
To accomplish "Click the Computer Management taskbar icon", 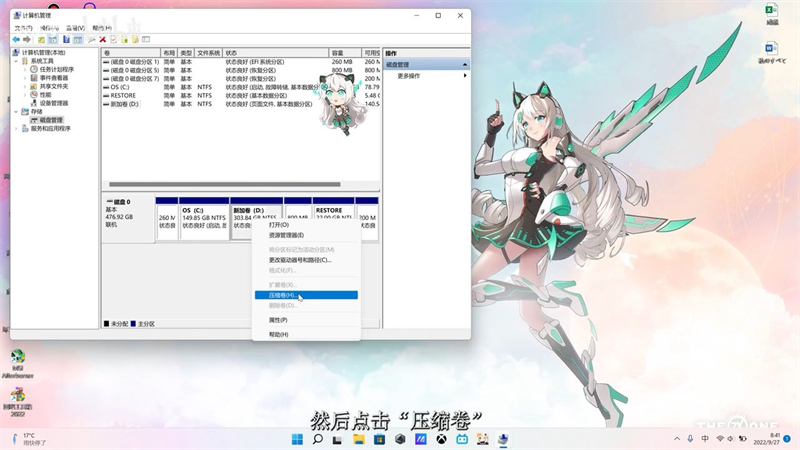I will pos(503,439).
